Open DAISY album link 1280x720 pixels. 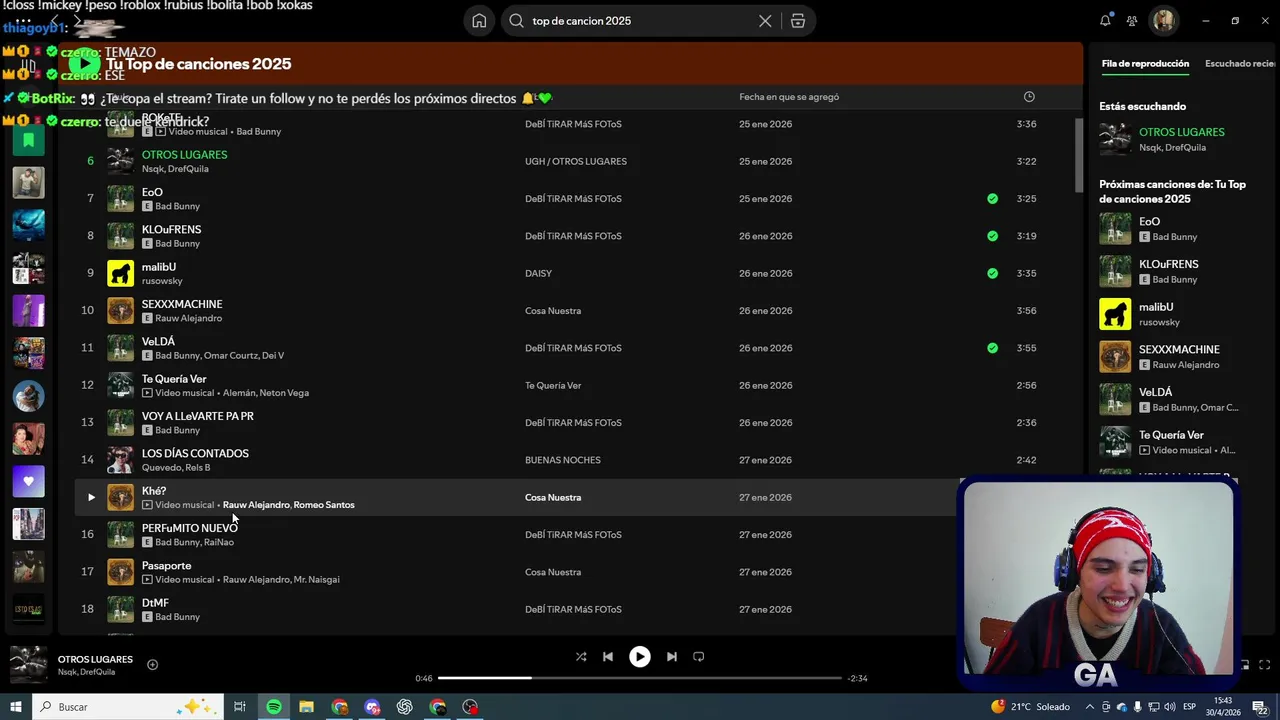click(538, 273)
